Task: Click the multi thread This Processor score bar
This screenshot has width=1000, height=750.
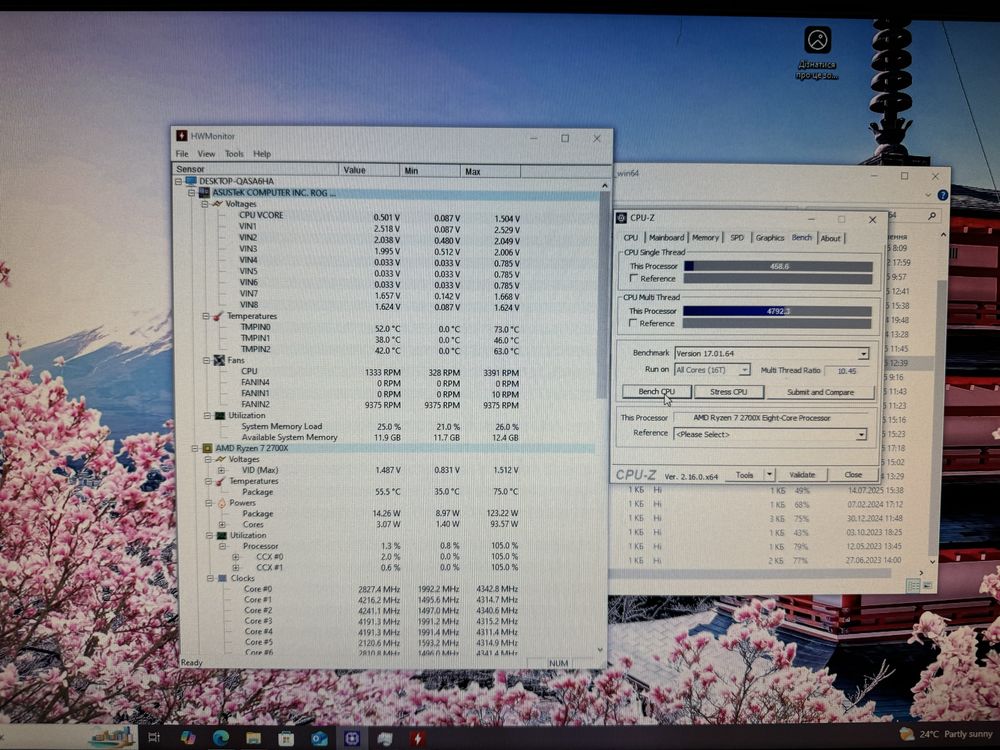Action: (x=777, y=311)
